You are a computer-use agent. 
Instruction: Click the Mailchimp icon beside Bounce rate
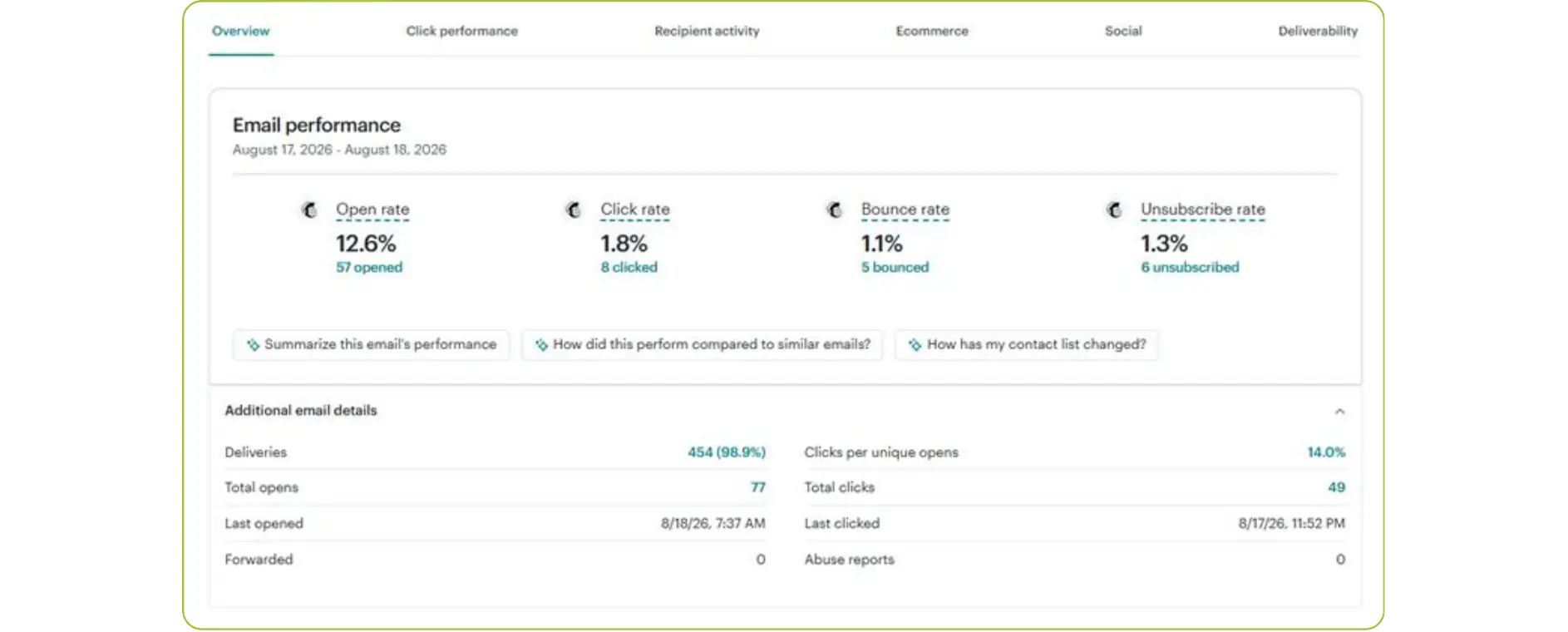835,210
